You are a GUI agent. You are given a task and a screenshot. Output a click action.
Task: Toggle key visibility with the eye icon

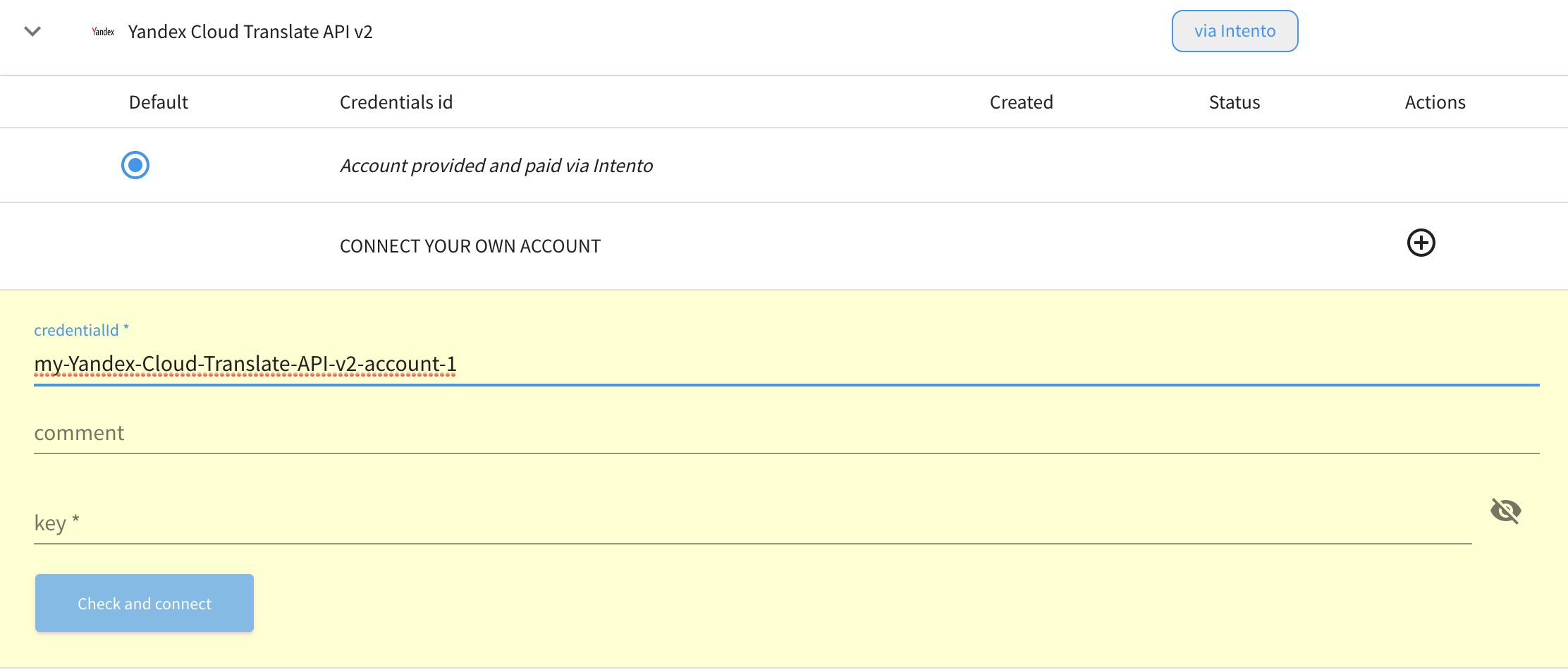point(1506,511)
